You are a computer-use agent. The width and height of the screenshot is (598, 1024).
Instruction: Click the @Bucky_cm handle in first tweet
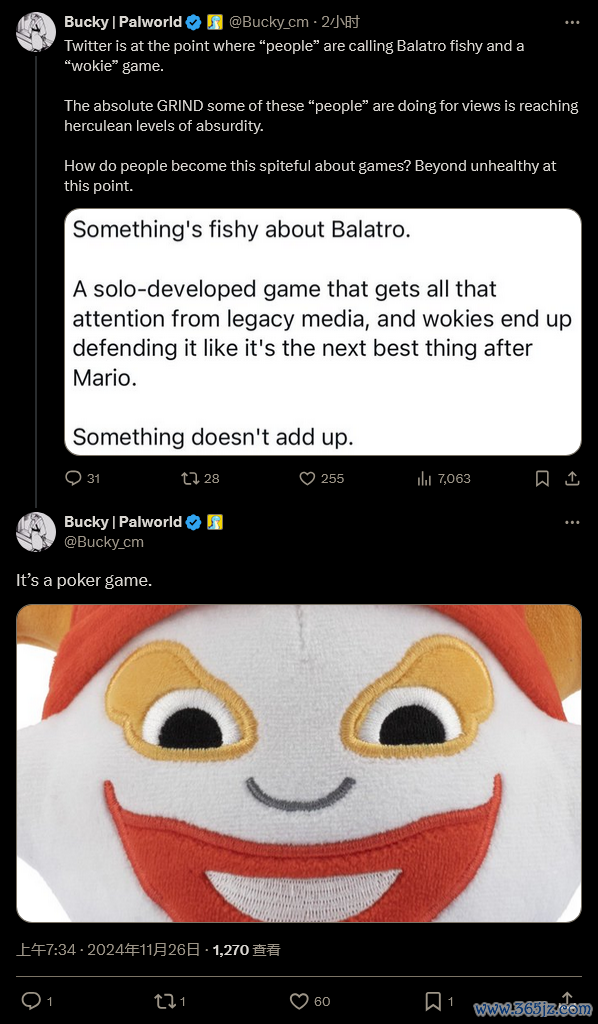click(268, 22)
